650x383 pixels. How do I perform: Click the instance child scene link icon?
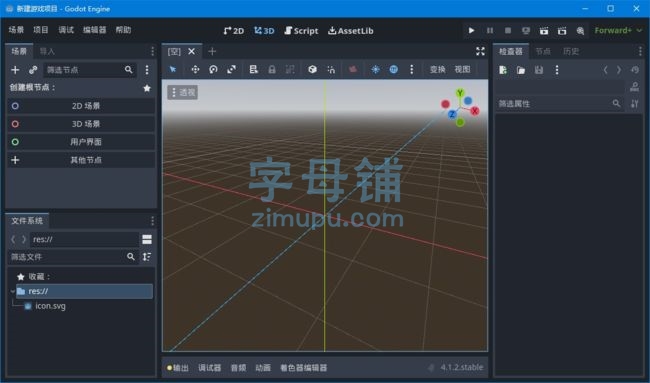click(x=33, y=70)
